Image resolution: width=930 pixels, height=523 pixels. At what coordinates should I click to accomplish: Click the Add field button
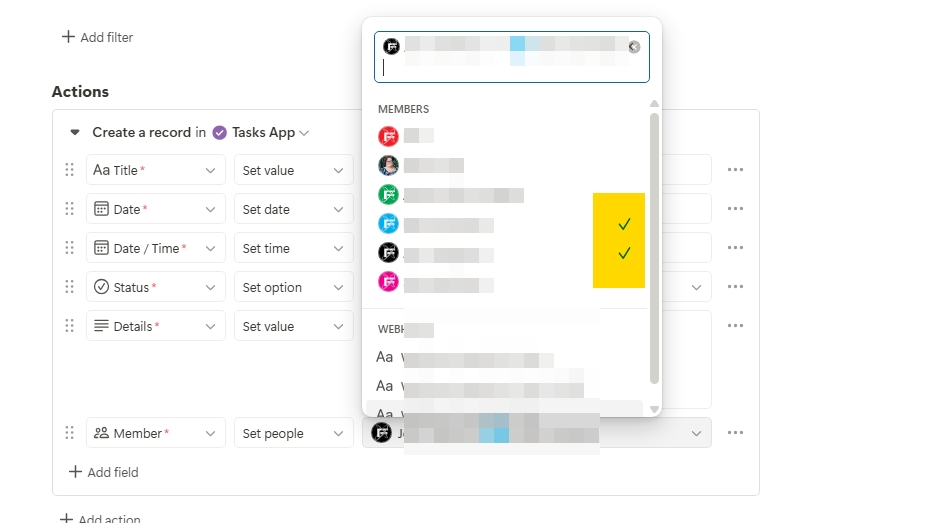tap(103, 472)
